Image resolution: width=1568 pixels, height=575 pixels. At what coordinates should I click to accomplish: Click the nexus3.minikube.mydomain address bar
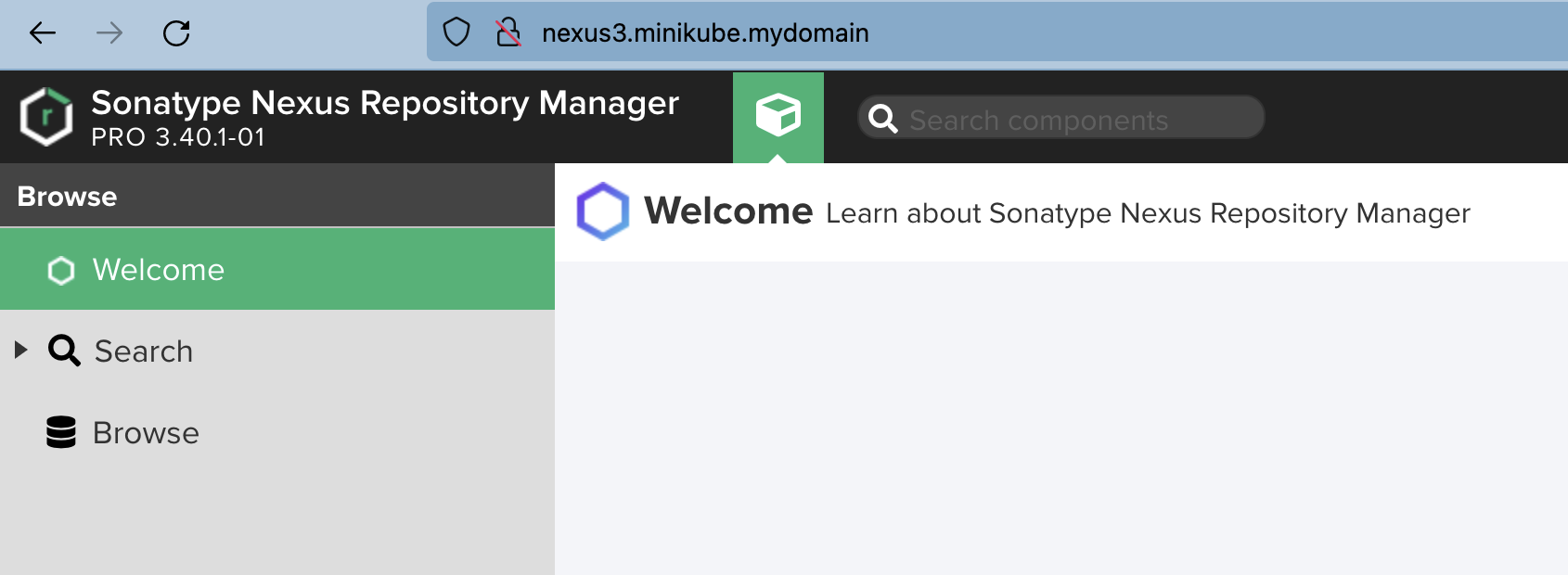(705, 33)
